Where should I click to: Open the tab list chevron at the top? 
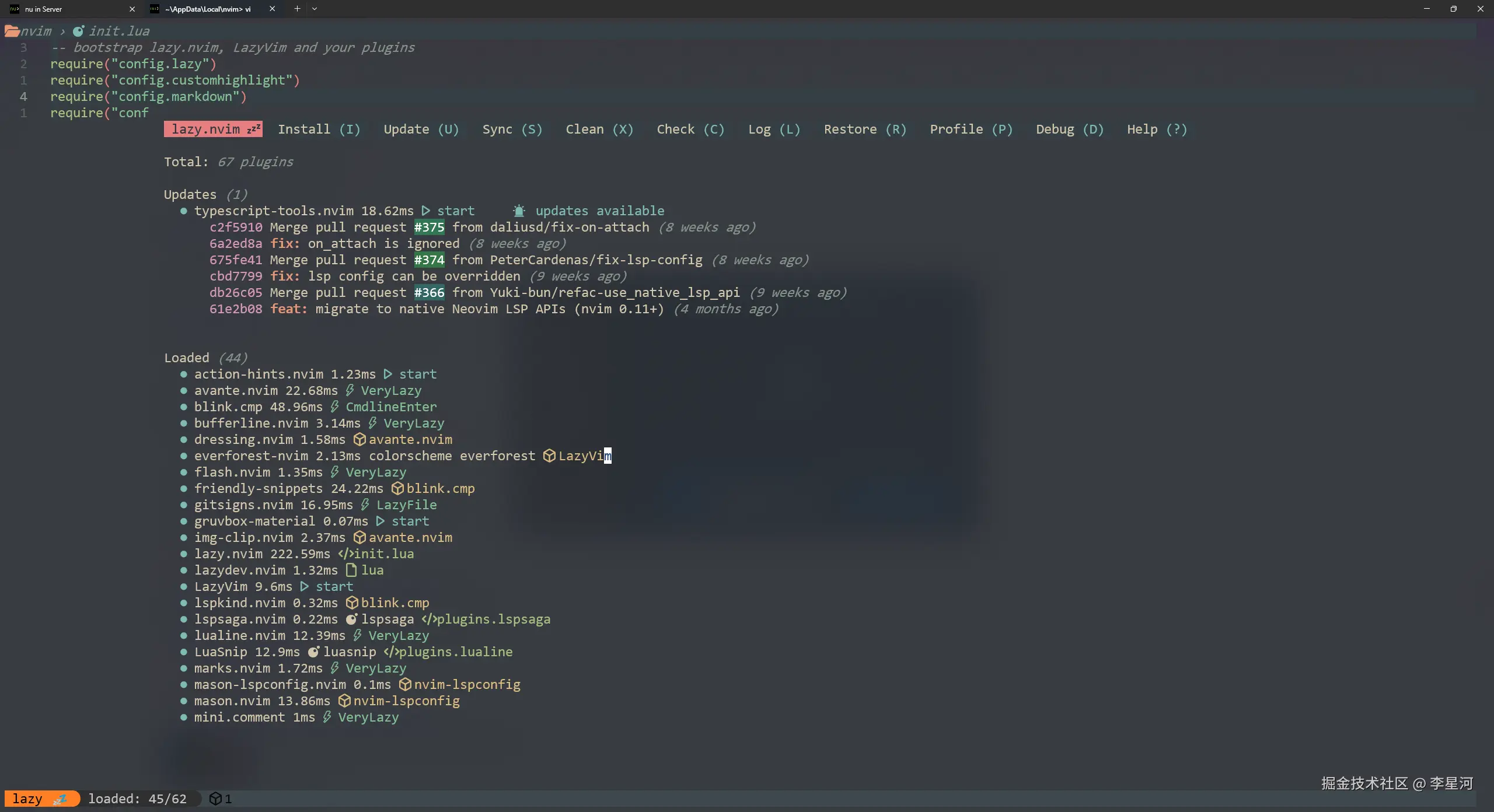[x=315, y=9]
